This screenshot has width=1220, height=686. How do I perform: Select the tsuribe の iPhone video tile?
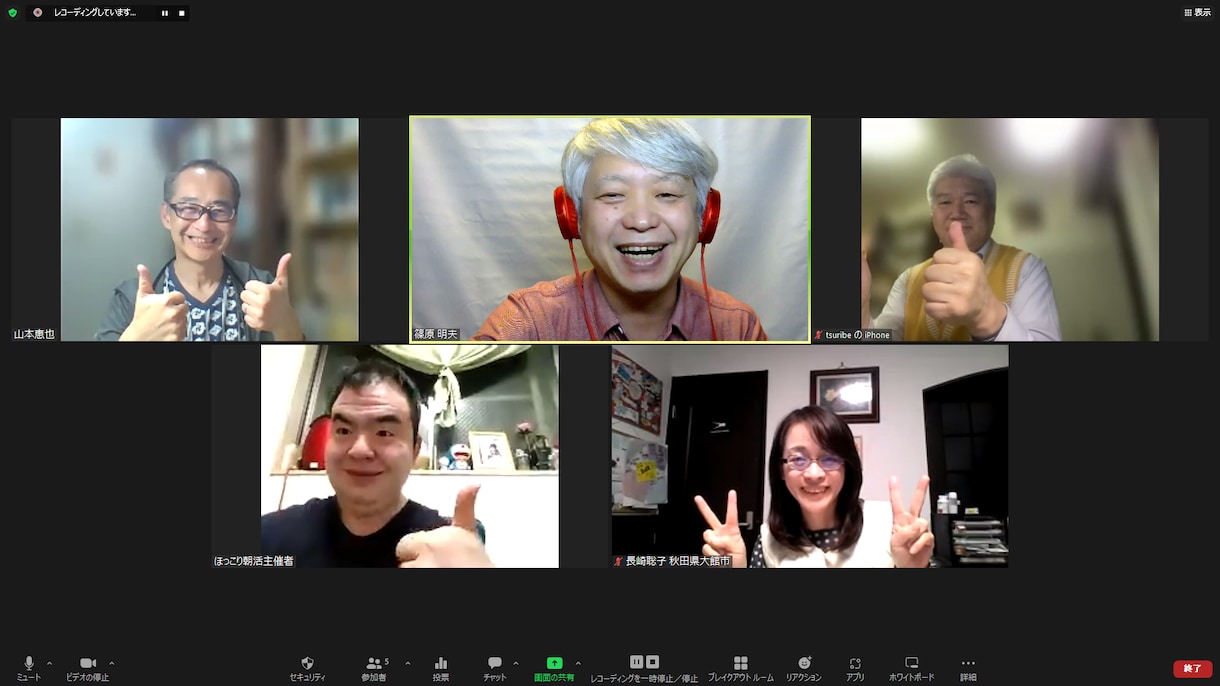point(1010,230)
